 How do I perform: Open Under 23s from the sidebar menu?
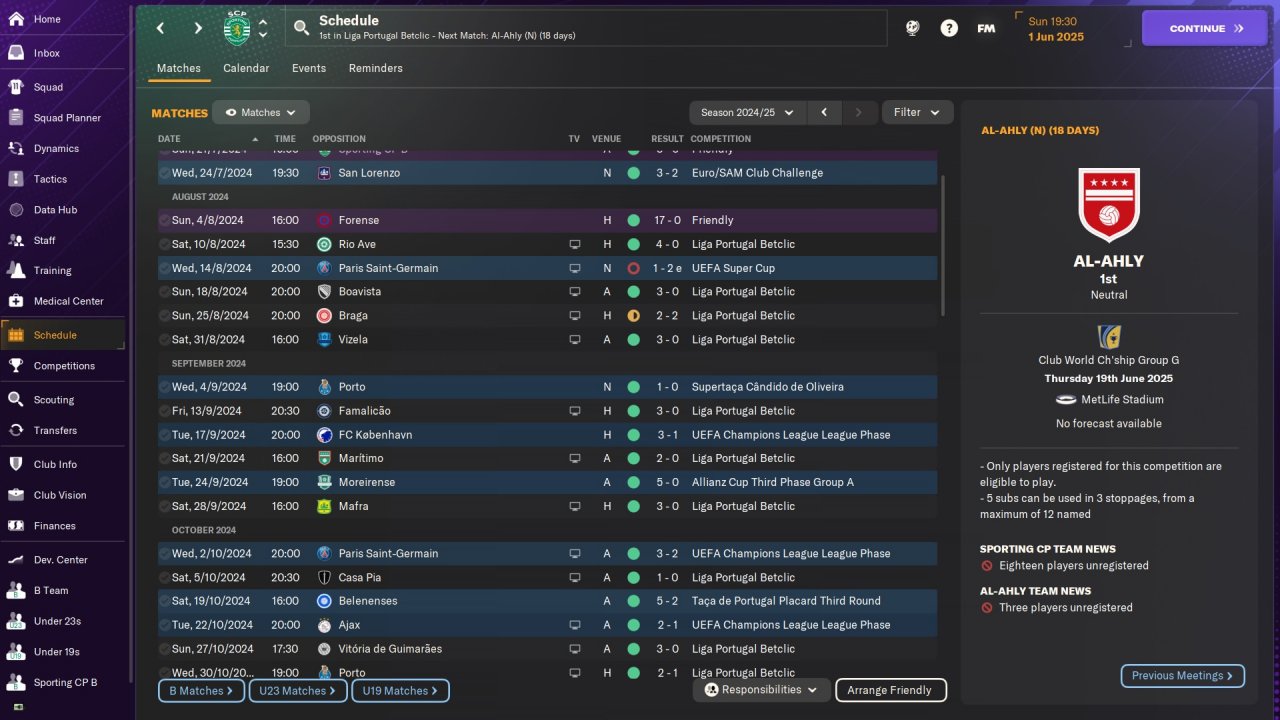(64, 621)
